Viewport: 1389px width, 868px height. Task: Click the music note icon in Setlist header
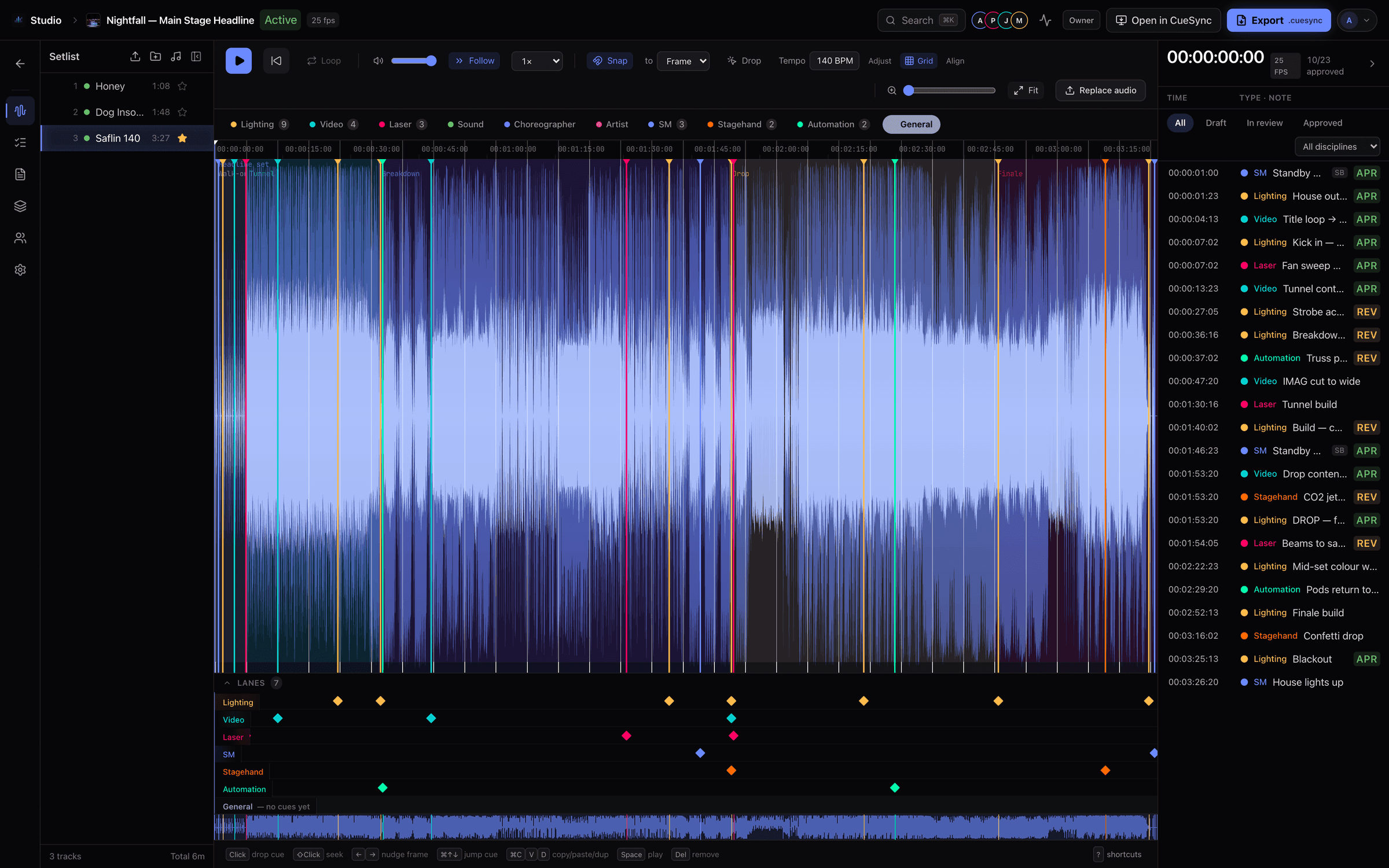tap(176, 56)
